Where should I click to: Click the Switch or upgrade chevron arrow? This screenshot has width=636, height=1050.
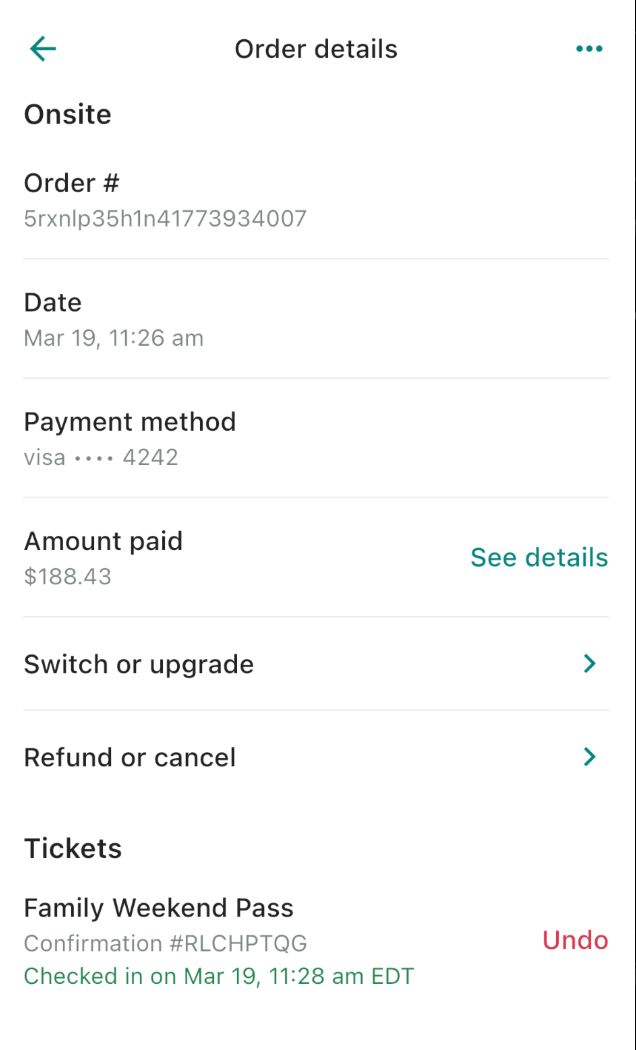click(590, 664)
